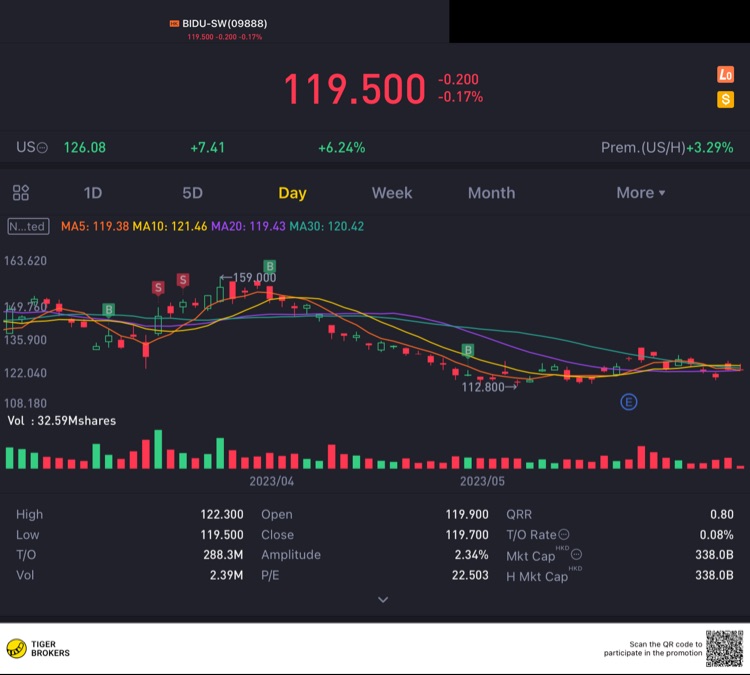The width and height of the screenshot is (750, 675).
Task: Tap the H Mkt Cap label
Action: click(537, 576)
